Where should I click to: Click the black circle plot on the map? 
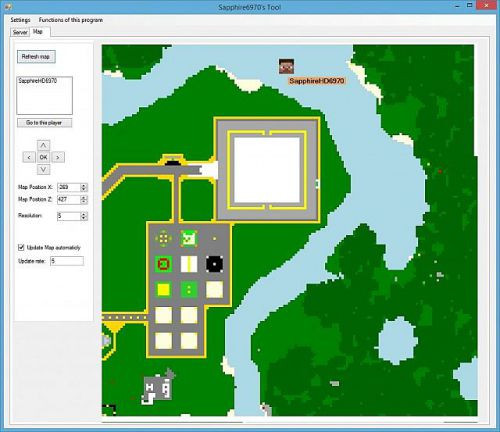tap(214, 264)
